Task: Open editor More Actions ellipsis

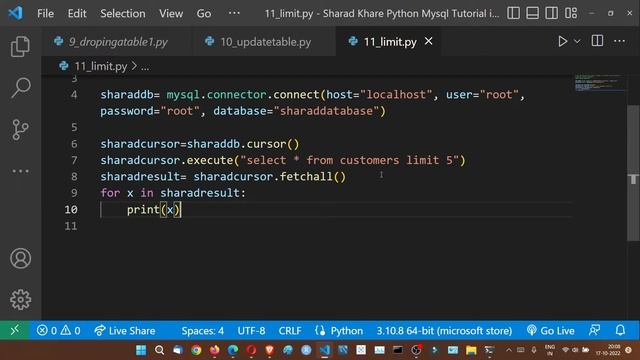Action: pos(619,41)
